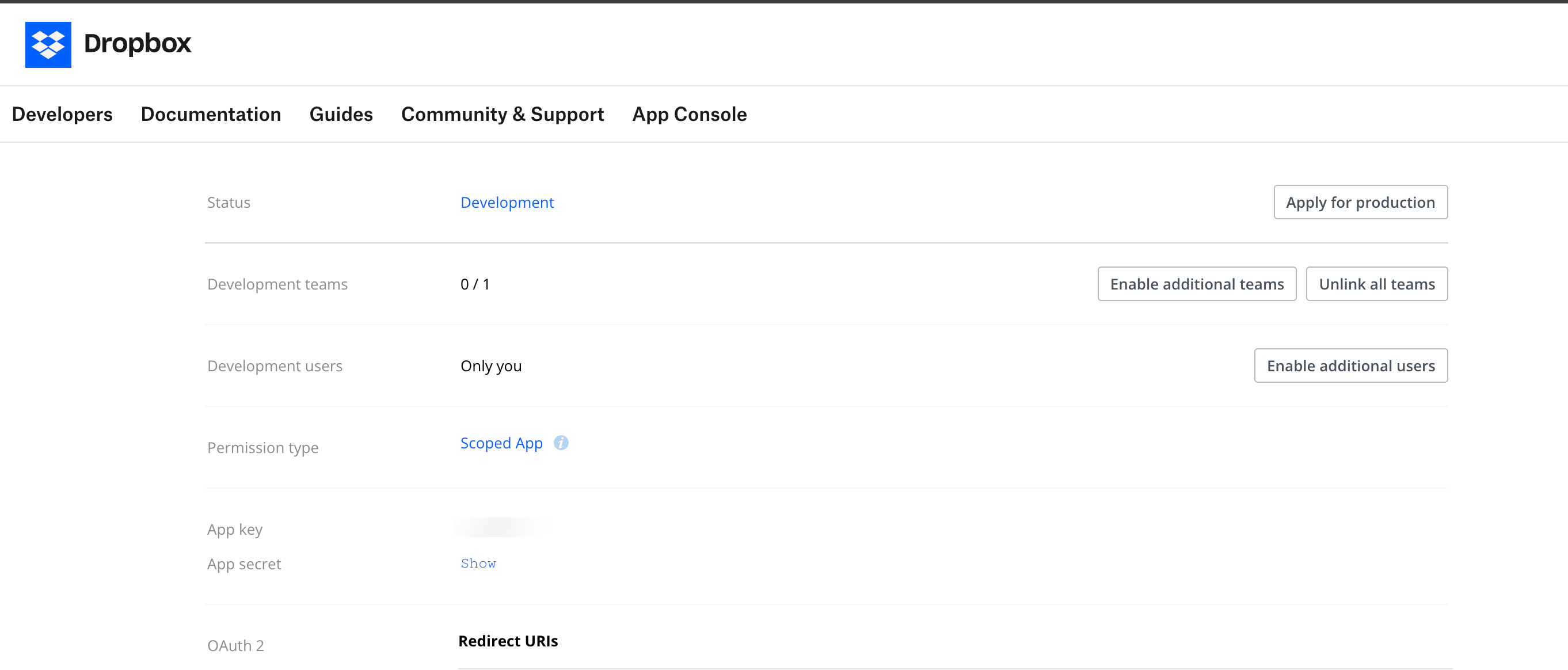
Task: Open Community & Support
Action: click(502, 114)
